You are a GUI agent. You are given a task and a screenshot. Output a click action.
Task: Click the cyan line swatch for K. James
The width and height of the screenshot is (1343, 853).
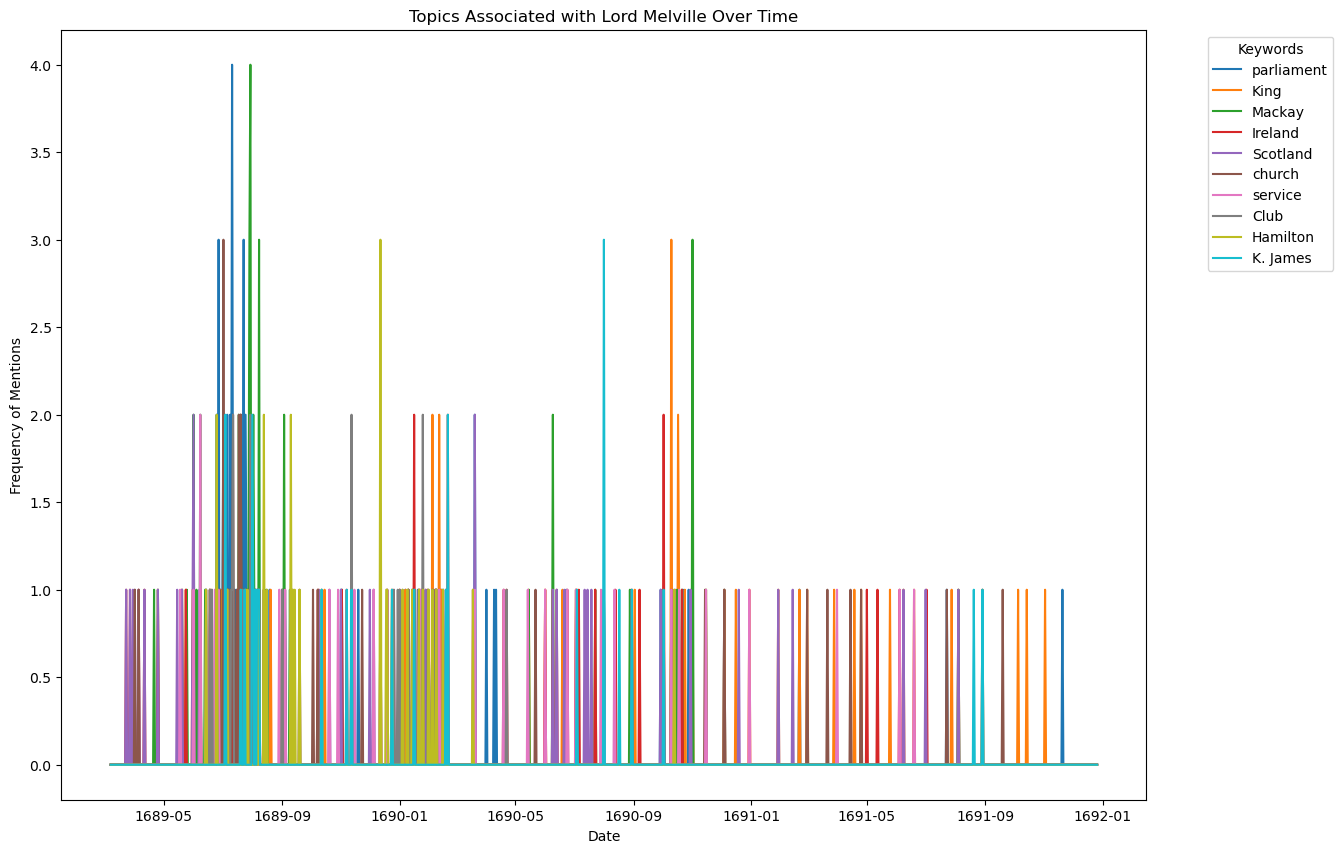click(1229, 258)
